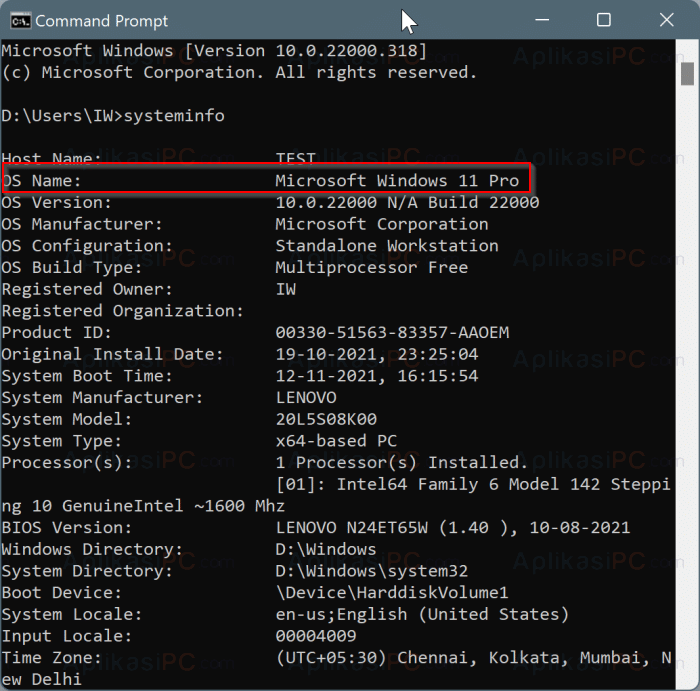The height and width of the screenshot is (691, 700).
Task: Click the Host Name label
Action: pos(52,159)
